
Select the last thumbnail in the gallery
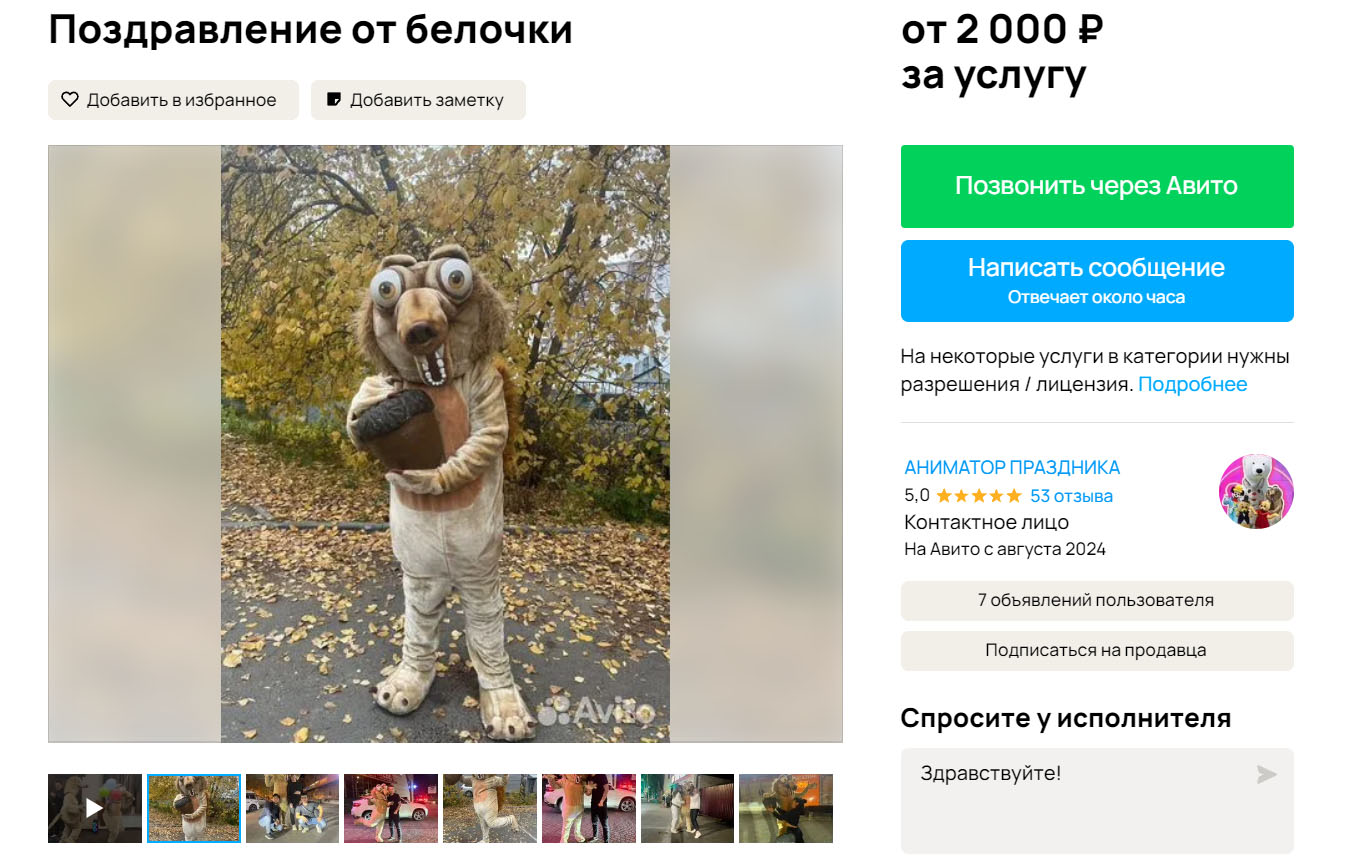[786, 808]
